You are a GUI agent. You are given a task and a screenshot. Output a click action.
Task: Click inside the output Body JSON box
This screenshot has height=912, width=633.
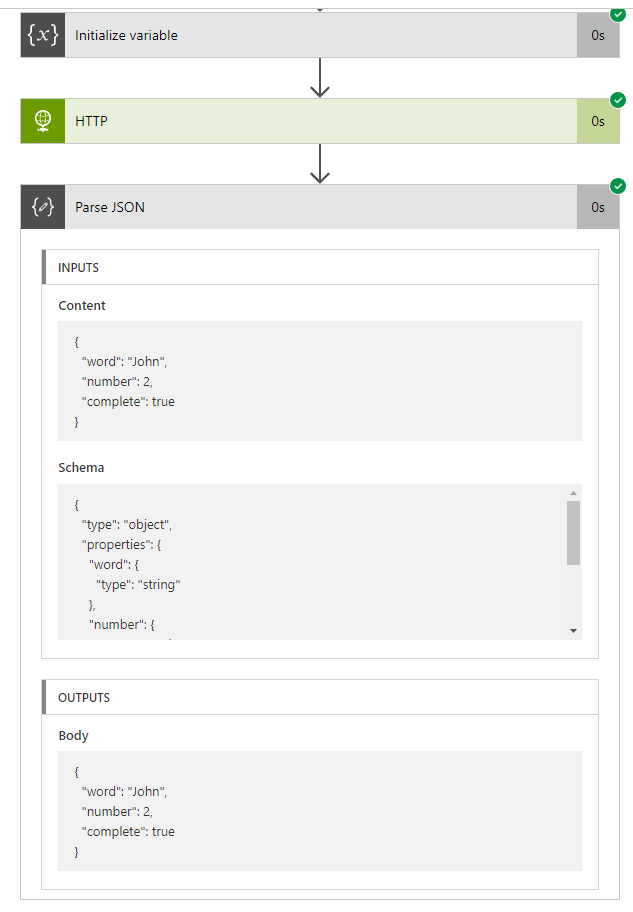pos(319,810)
